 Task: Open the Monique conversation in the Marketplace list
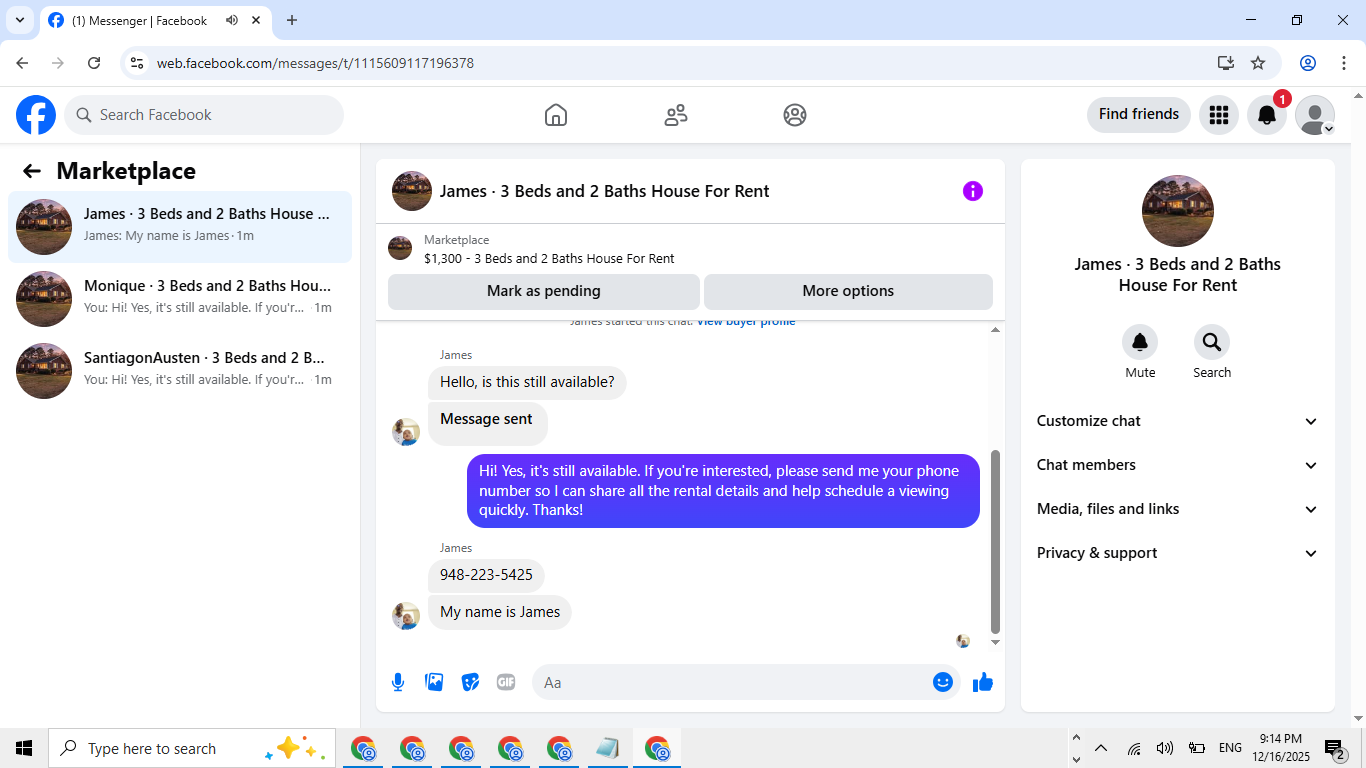[x=180, y=299]
